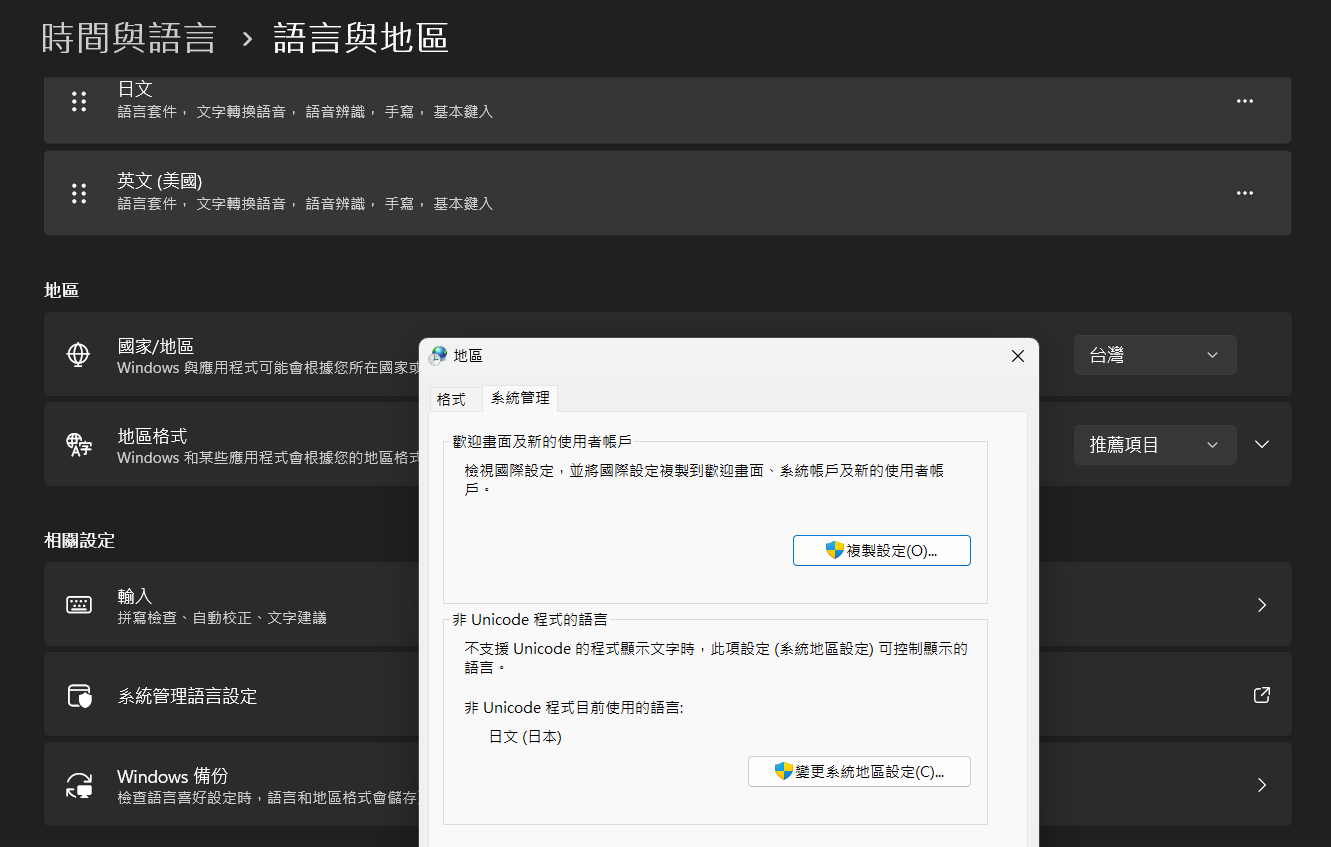This screenshot has width=1331, height=847.
Task: Expand the 地區格式 section chevron
Action: (x=1262, y=445)
